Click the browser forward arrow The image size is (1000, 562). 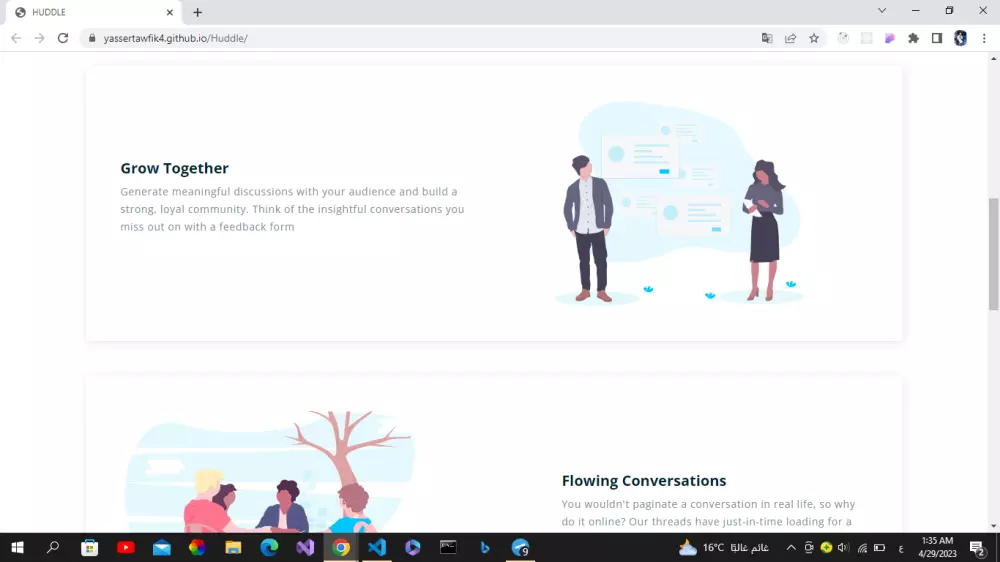40,38
